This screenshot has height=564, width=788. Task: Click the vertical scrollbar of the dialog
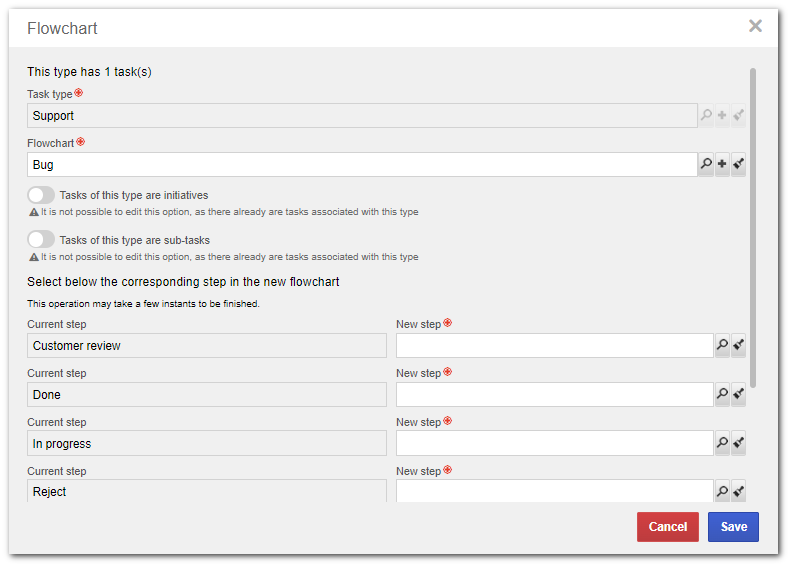coord(753,227)
